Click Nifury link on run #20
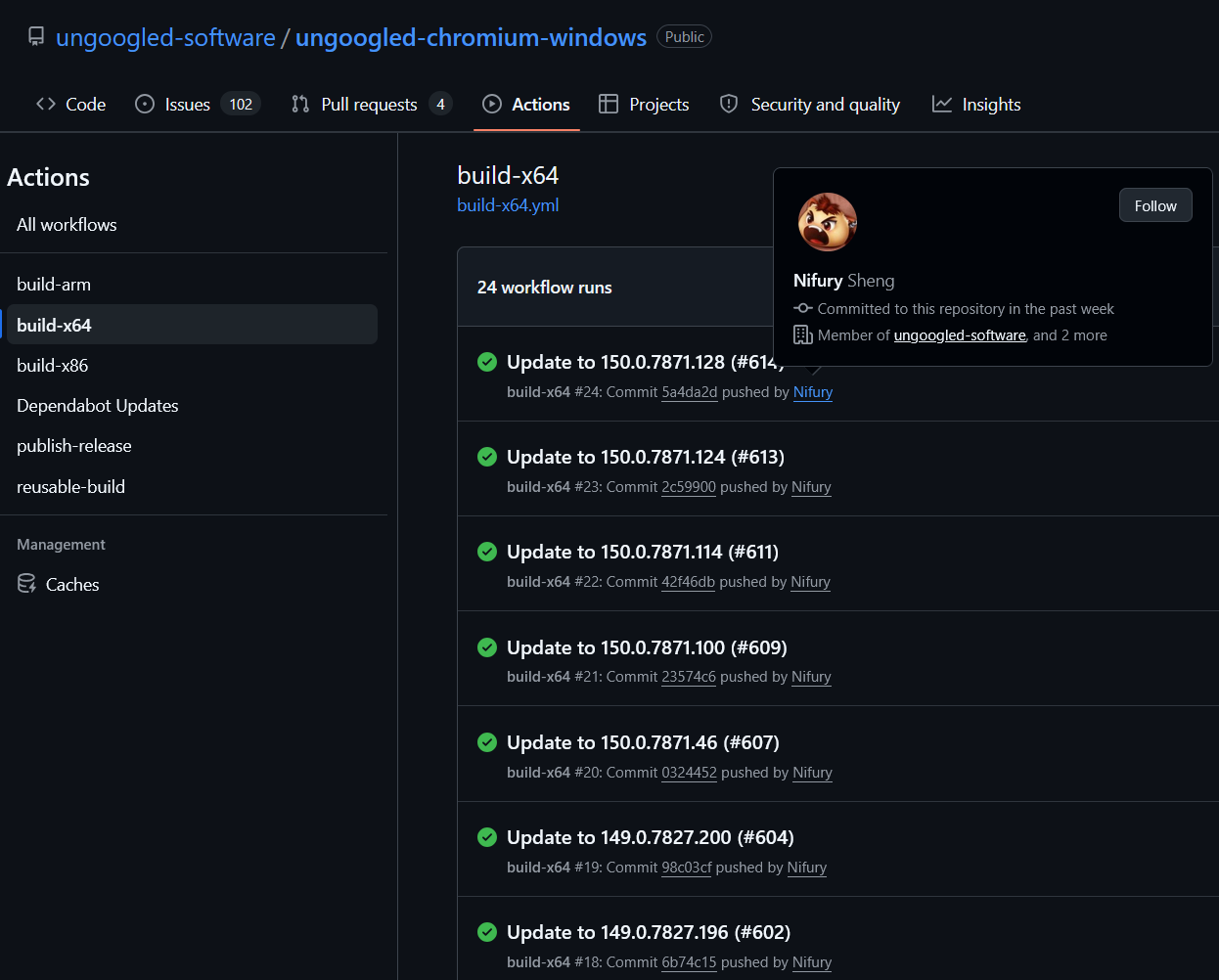The height and width of the screenshot is (980, 1219). (812, 773)
